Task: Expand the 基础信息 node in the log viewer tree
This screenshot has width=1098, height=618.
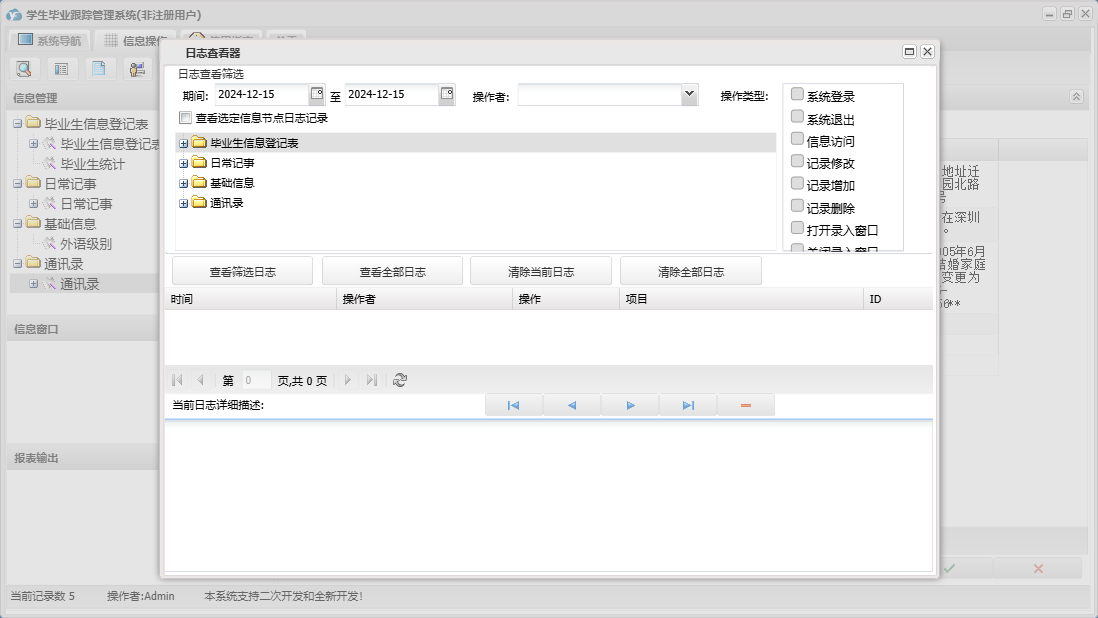Action: (x=184, y=183)
